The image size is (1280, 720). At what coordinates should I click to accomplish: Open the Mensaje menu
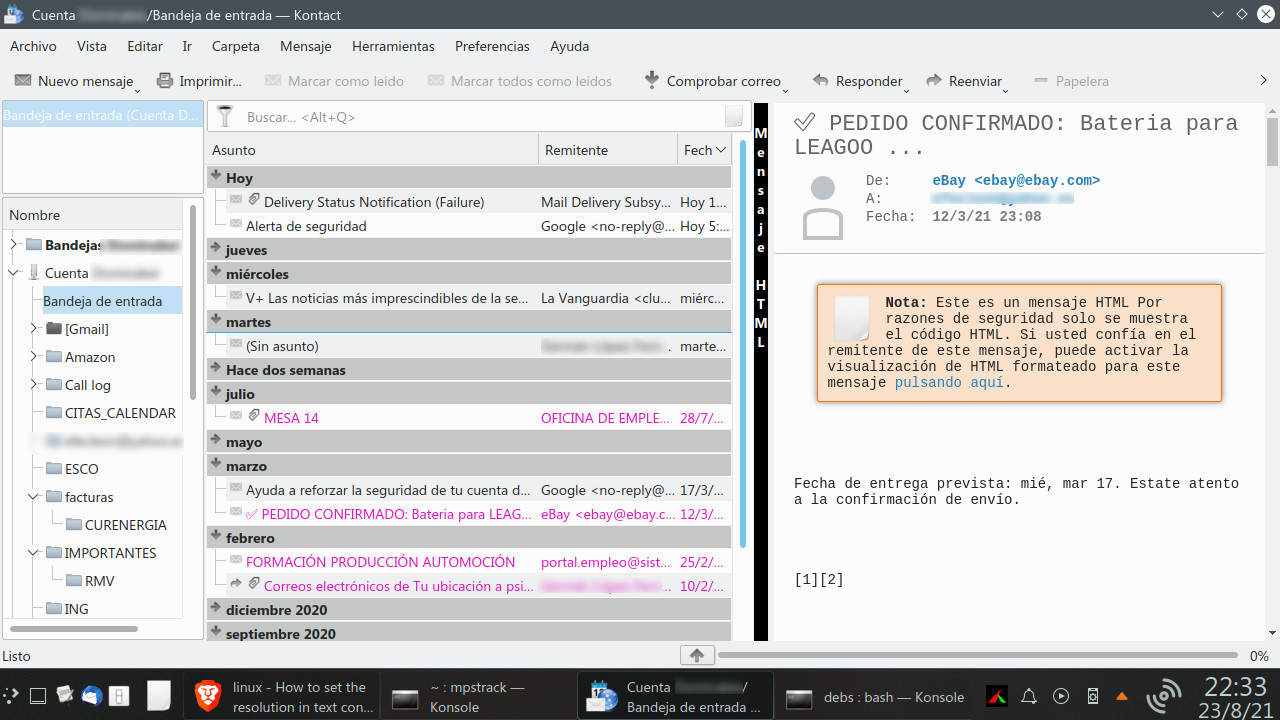click(x=306, y=46)
